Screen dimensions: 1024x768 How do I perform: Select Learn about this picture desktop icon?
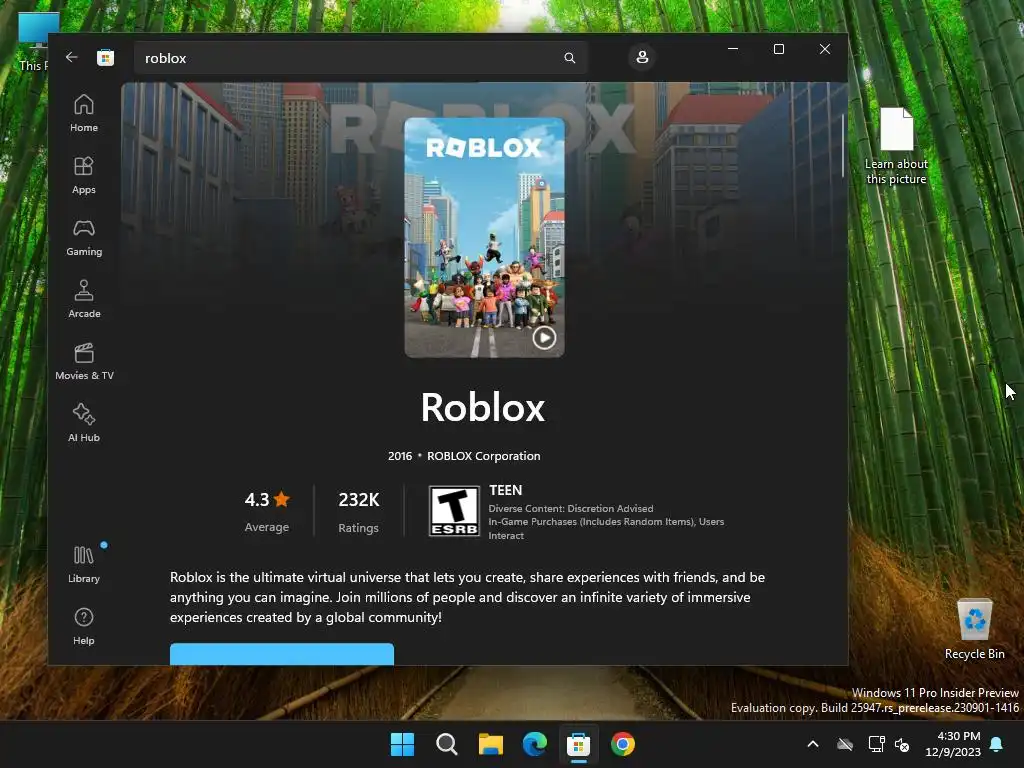[x=896, y=146]
